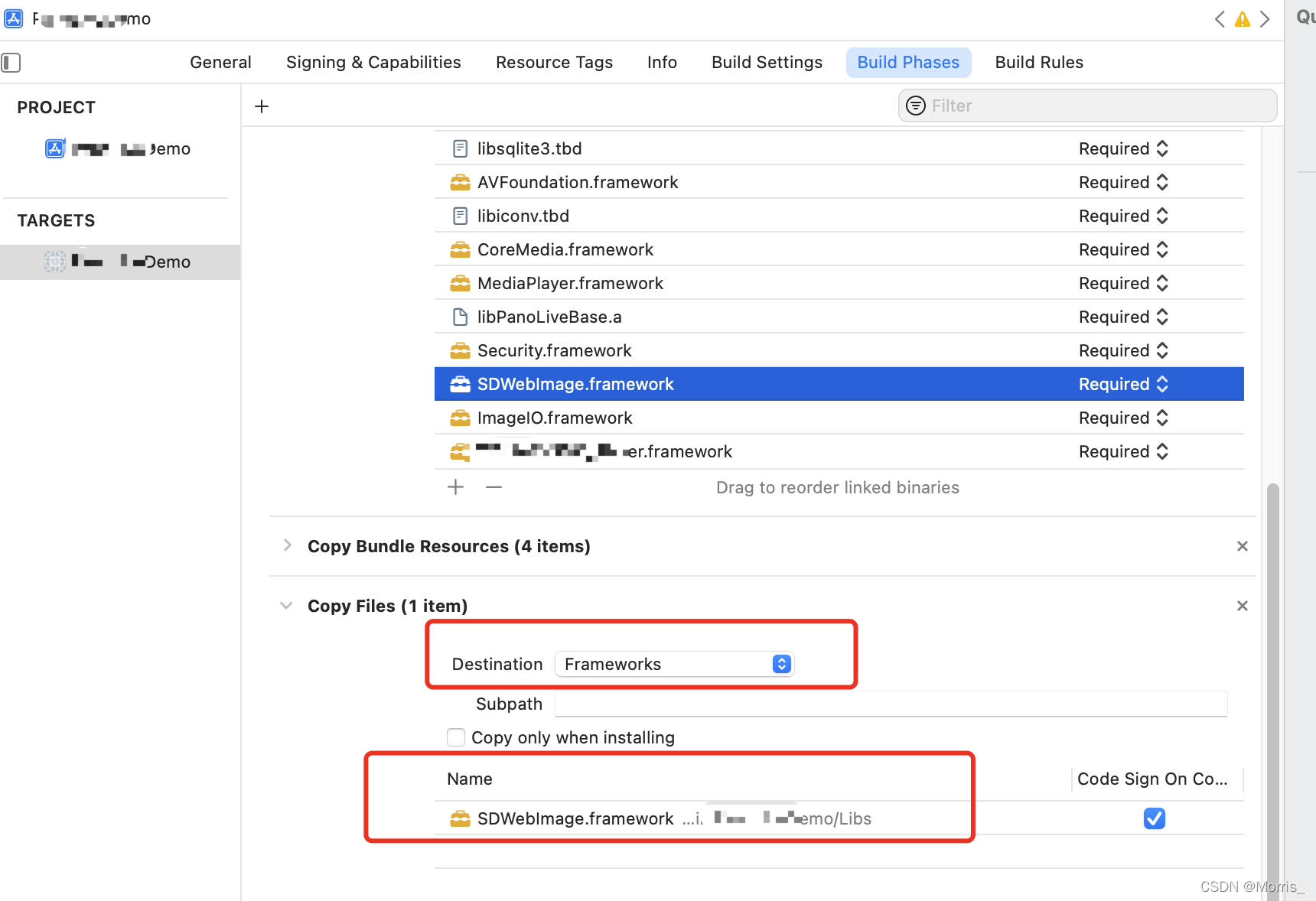
Task: Change libiconv.tbd Required status
Action: [x=1123, y=216]
